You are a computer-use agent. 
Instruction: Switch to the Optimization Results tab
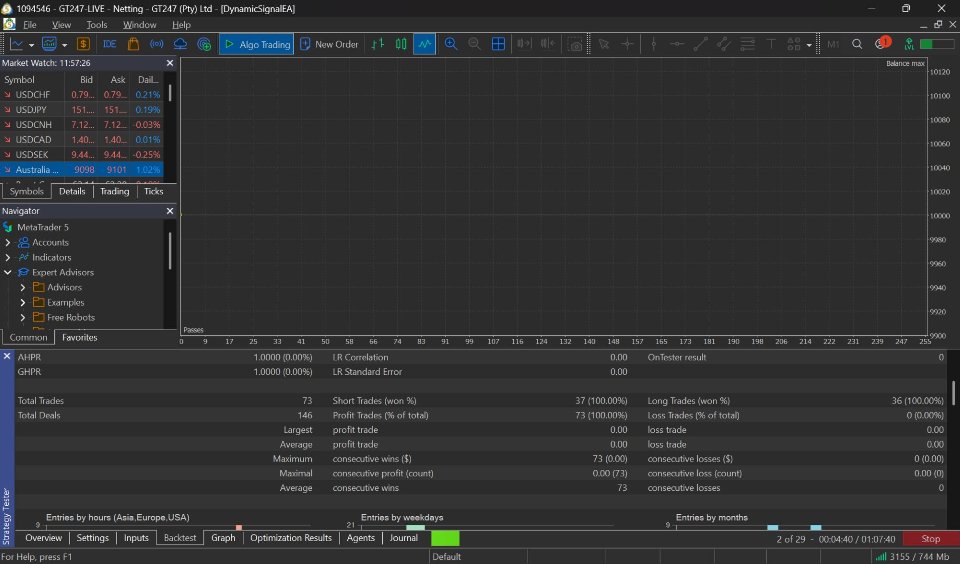[290, 538]
